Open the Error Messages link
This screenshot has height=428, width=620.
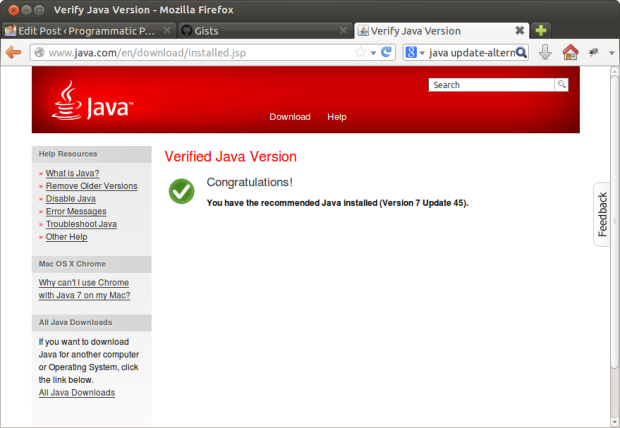(76, 211)
